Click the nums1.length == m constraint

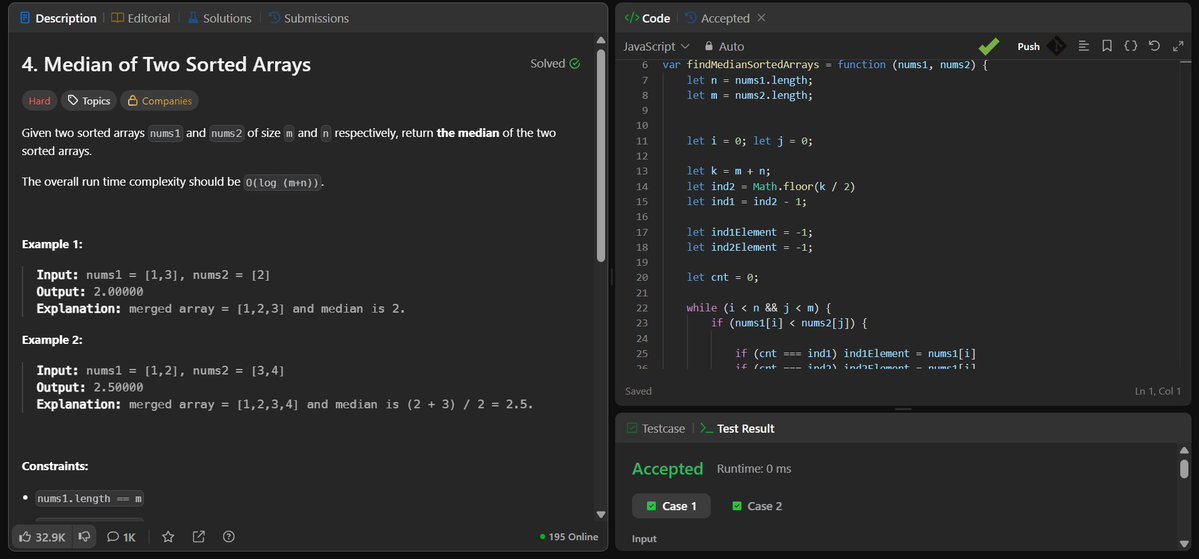(x=90, y=499)
